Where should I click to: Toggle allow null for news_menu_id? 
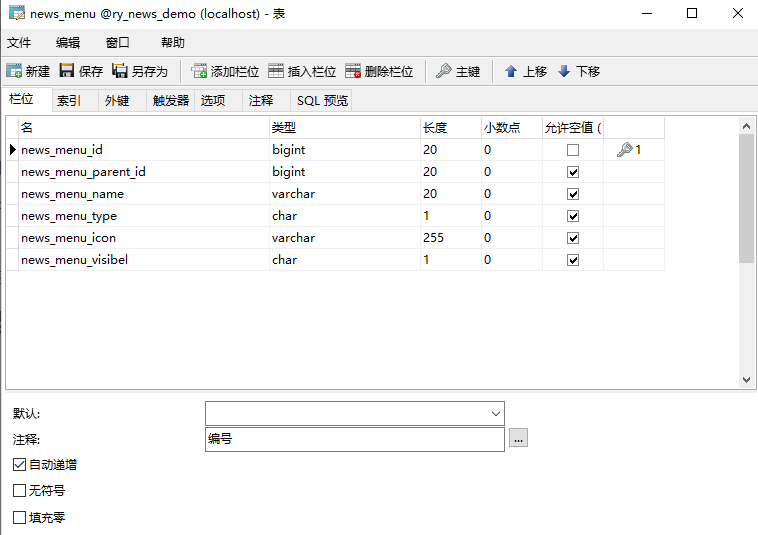(573, 150)
